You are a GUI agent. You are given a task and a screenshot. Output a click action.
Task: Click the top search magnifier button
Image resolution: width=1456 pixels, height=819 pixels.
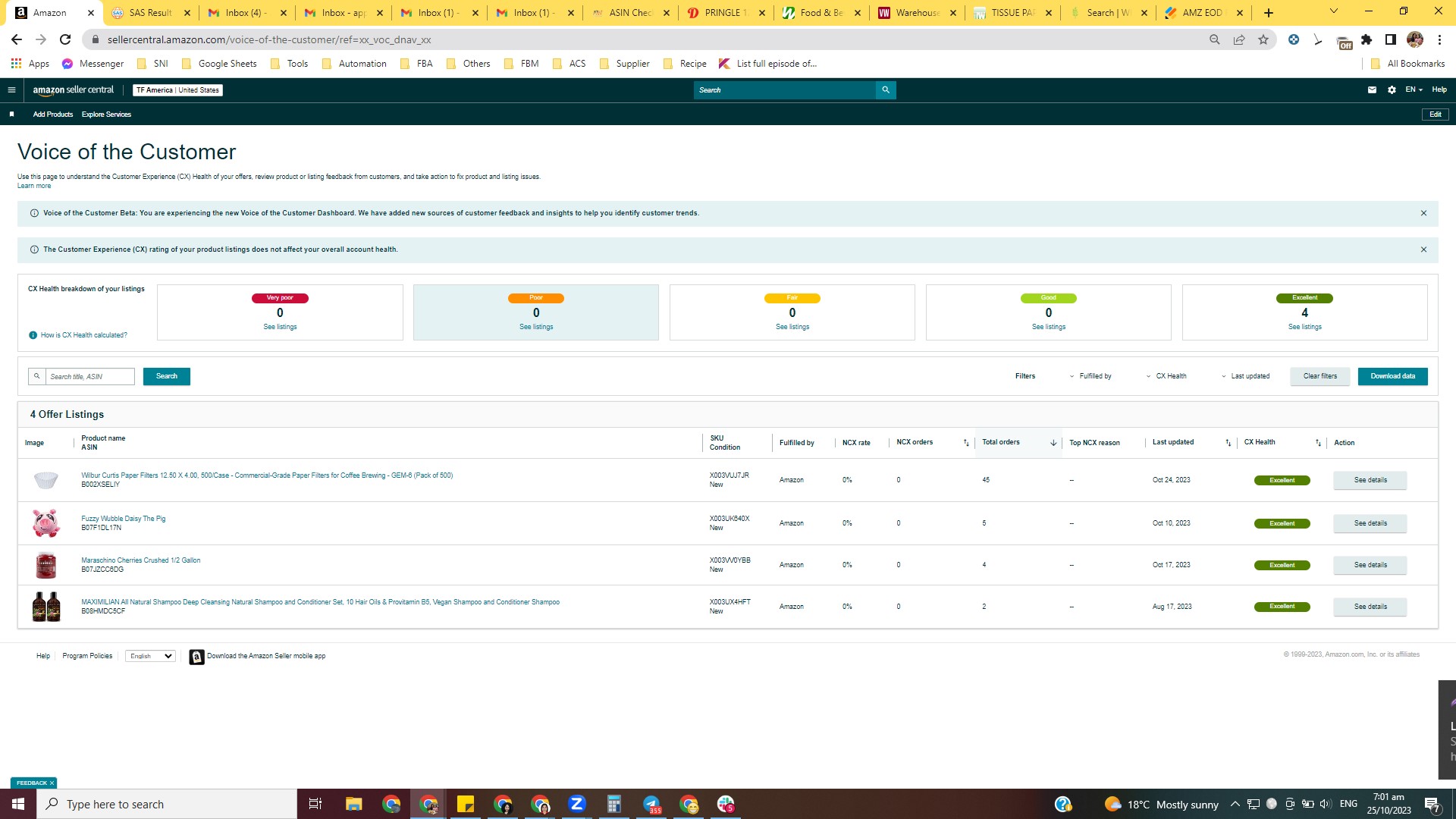click(x=886, y=90)
